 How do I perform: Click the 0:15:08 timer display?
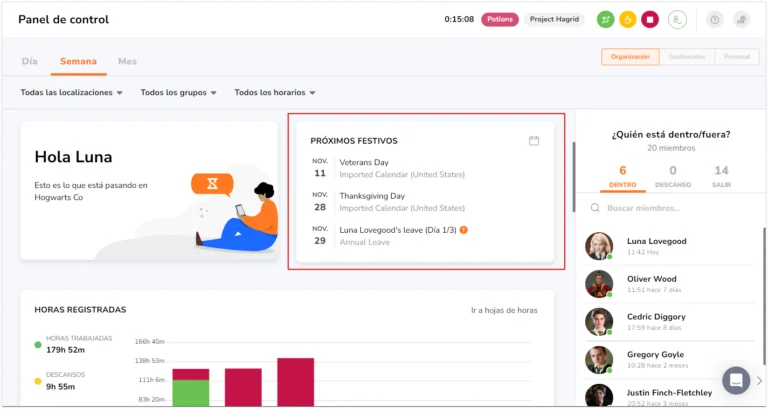[x=459, y=20]
